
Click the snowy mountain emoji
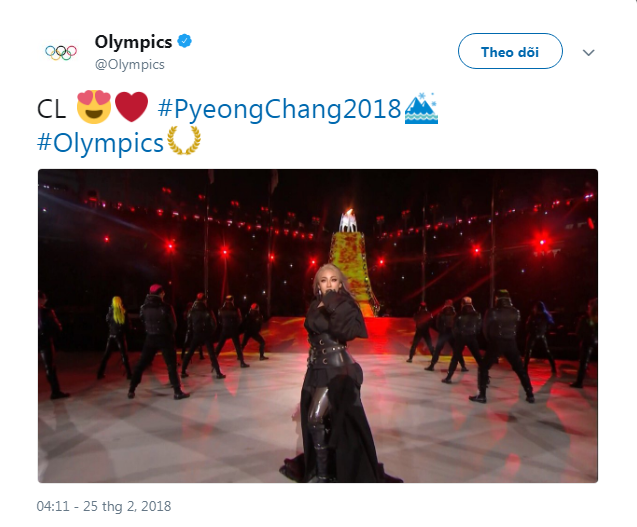421,106
